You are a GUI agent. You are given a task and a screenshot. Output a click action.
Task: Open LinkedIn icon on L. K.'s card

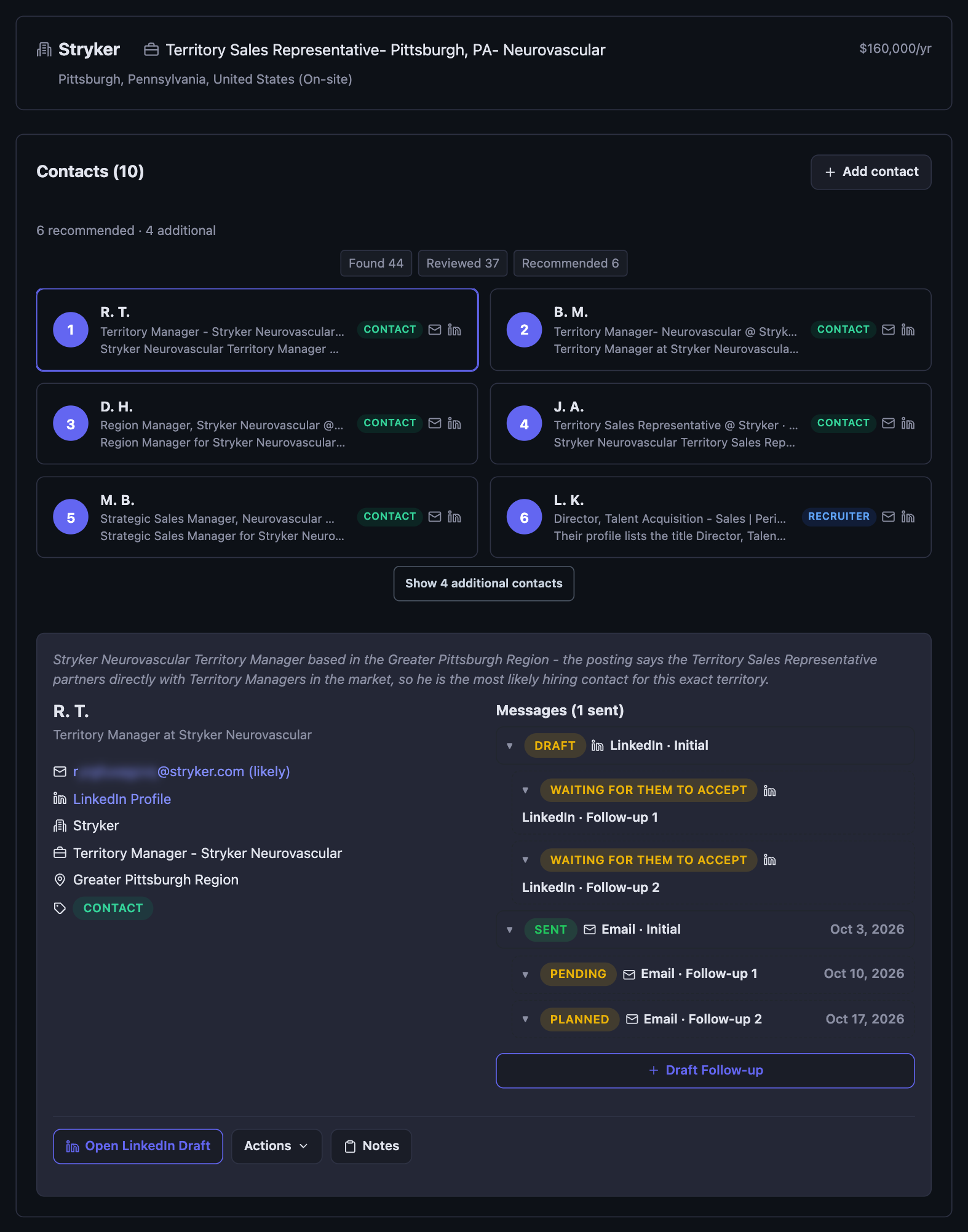coord(908,517)
